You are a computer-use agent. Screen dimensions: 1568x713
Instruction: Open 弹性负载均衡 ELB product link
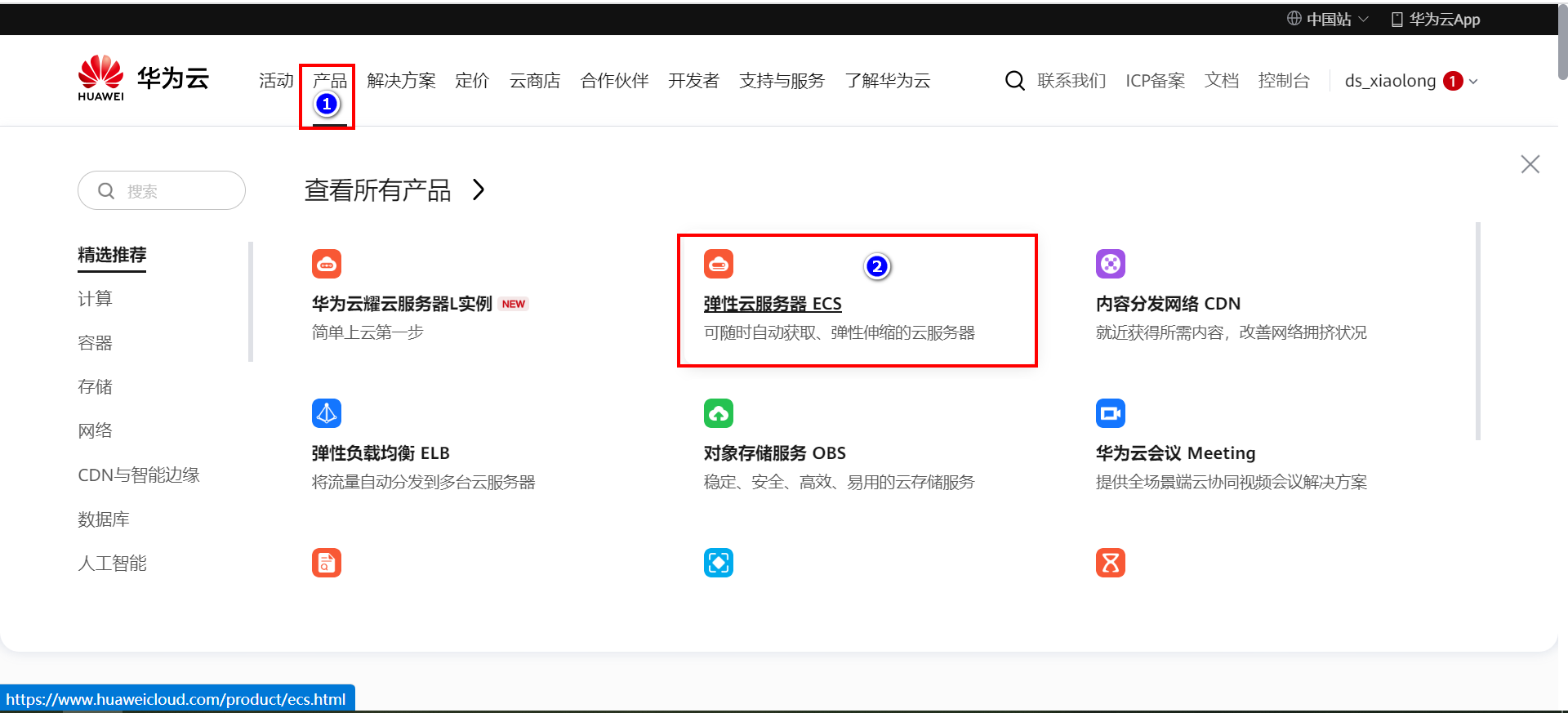coord(381,453)
